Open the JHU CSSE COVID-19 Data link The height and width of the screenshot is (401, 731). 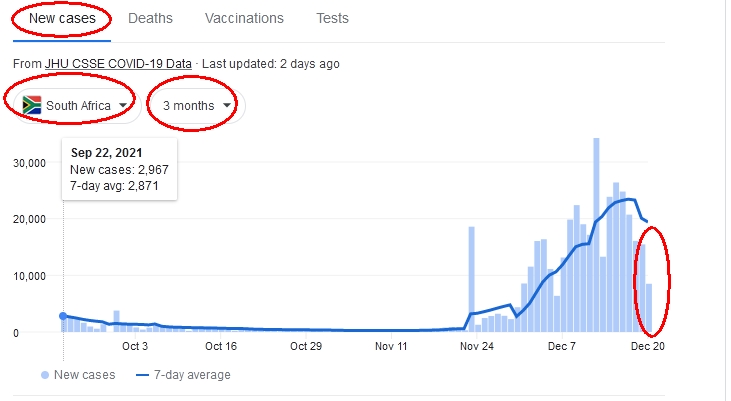tap(118, 64)
